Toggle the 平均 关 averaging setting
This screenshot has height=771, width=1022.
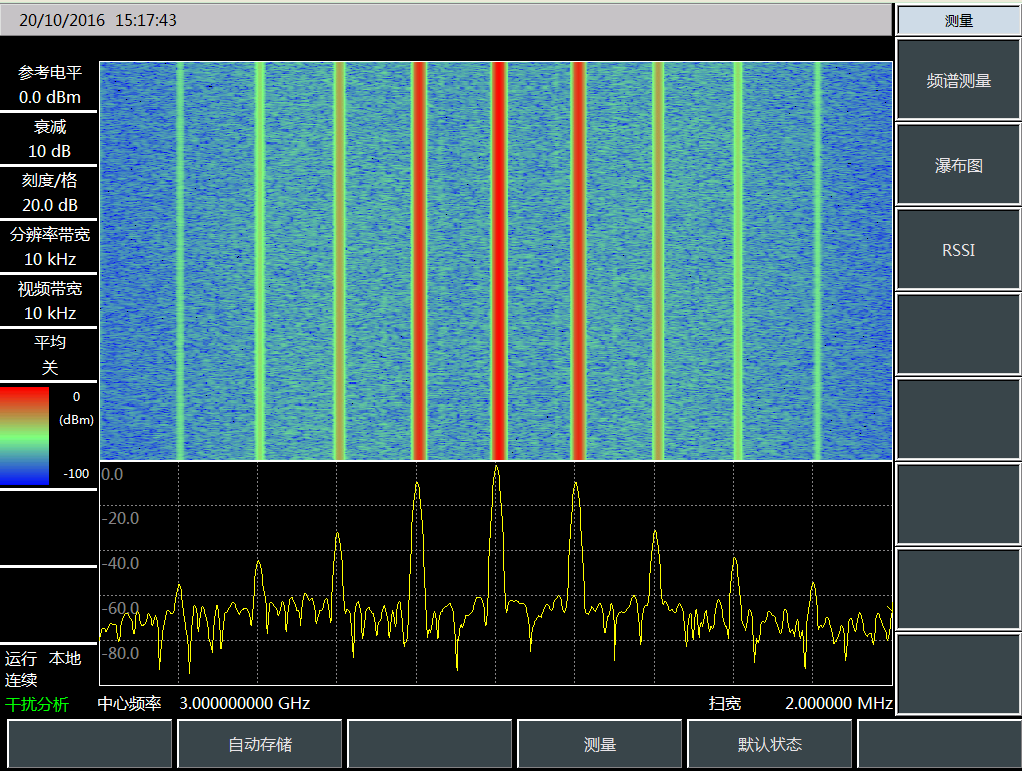coord(49,355)
